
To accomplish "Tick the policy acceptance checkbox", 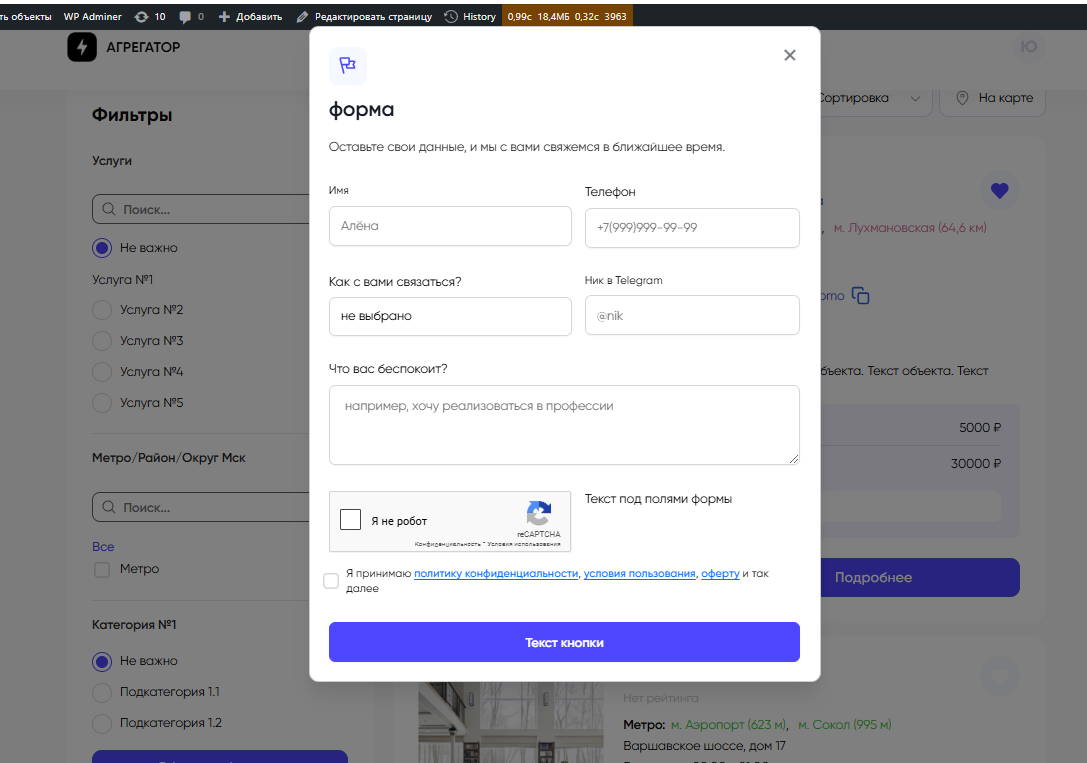I will point(331,581).
